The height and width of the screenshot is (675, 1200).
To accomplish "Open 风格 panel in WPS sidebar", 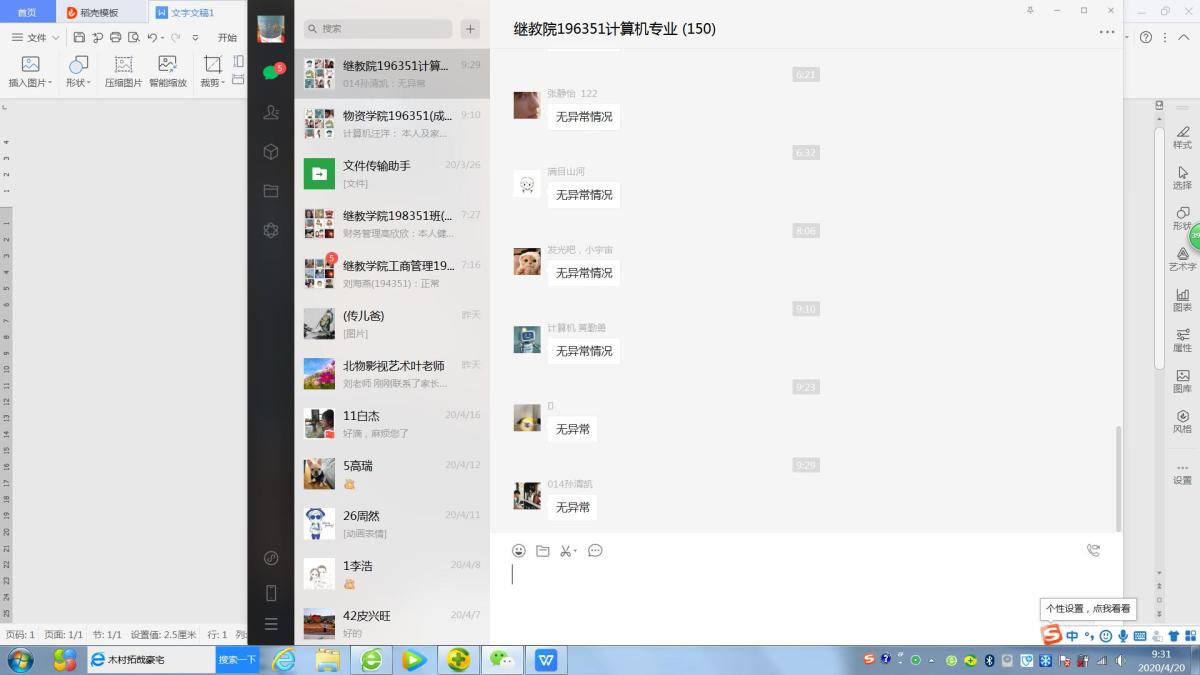I will click(x=1182, y=421).
